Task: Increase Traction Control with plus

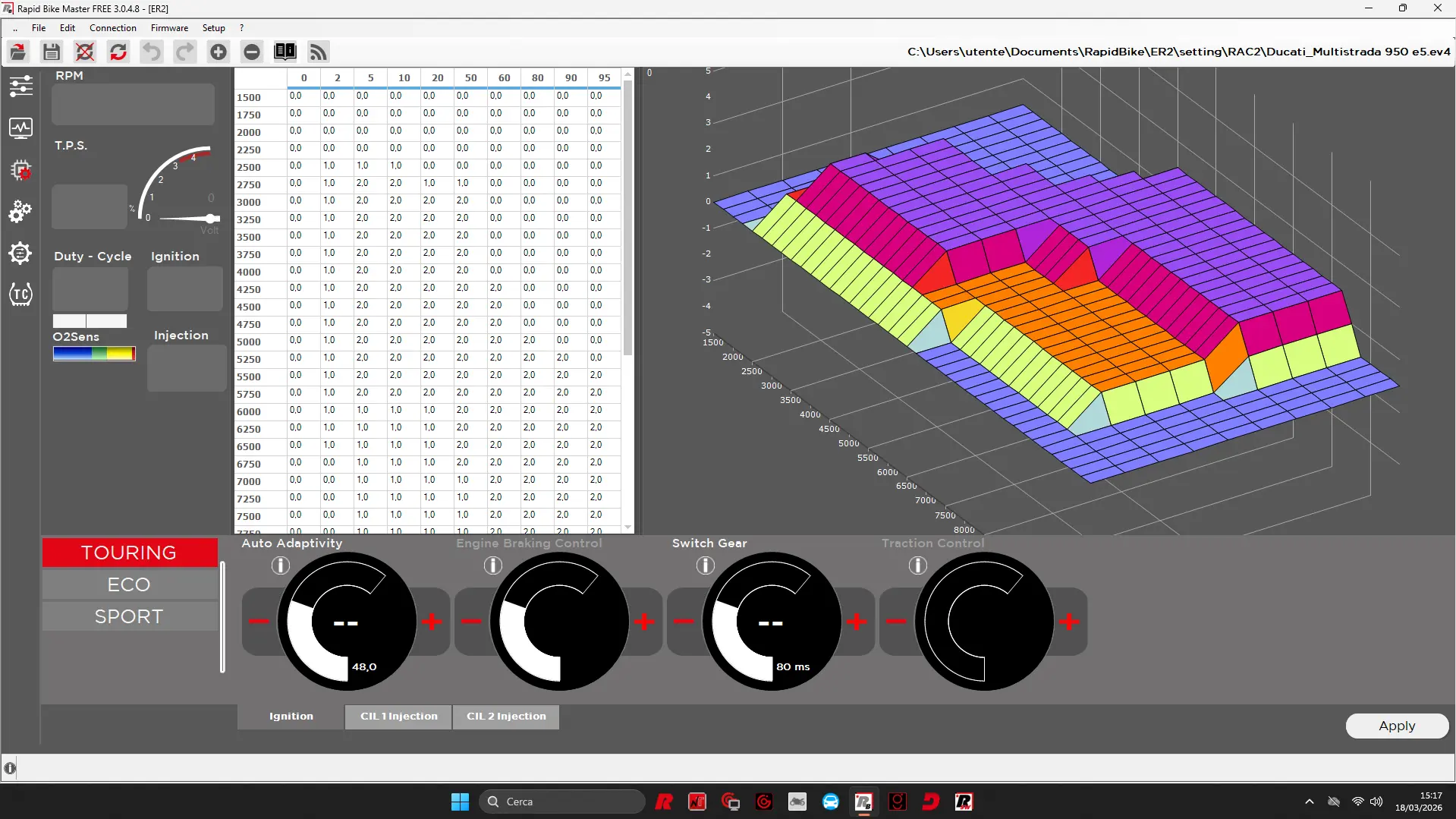Action: pyautogui.click(x=1070, y=622)
